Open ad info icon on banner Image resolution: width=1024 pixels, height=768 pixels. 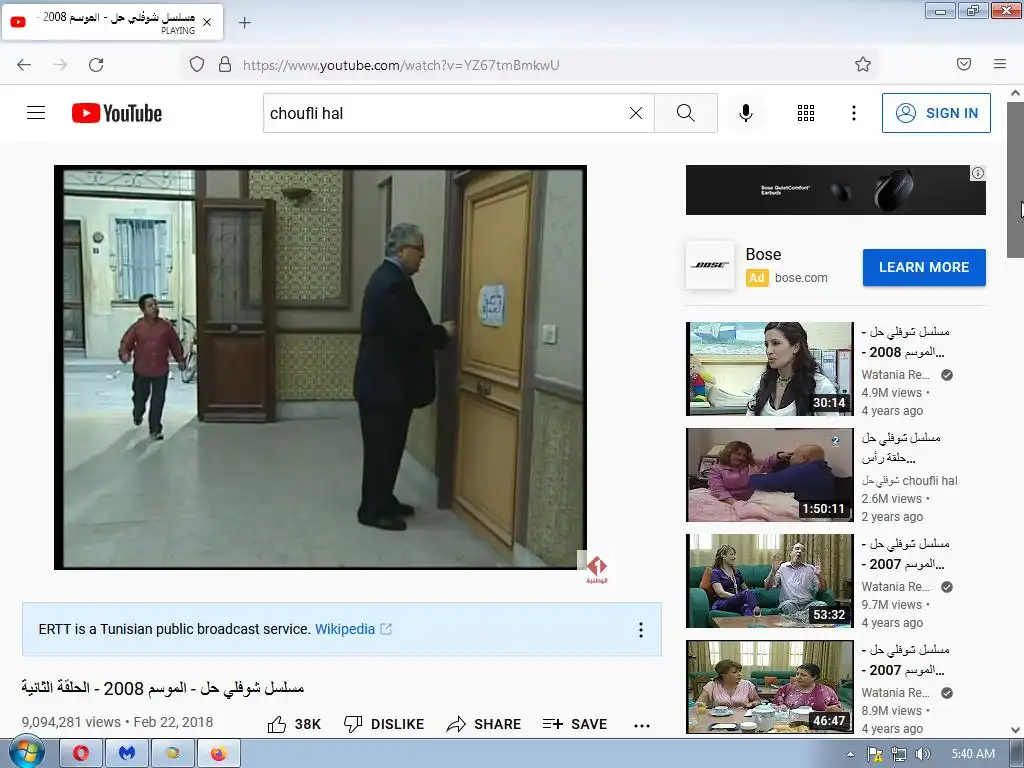point(978,173)
